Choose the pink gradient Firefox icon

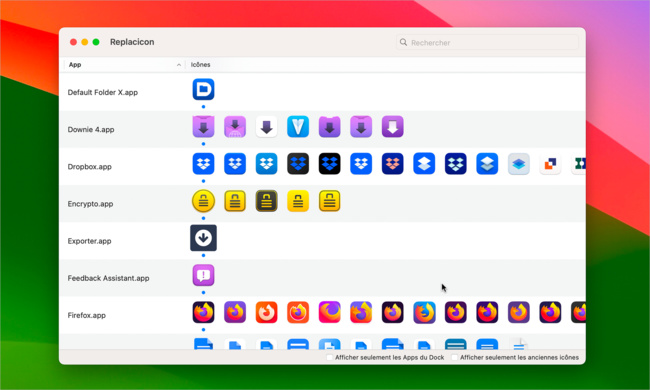pos(329,312)
